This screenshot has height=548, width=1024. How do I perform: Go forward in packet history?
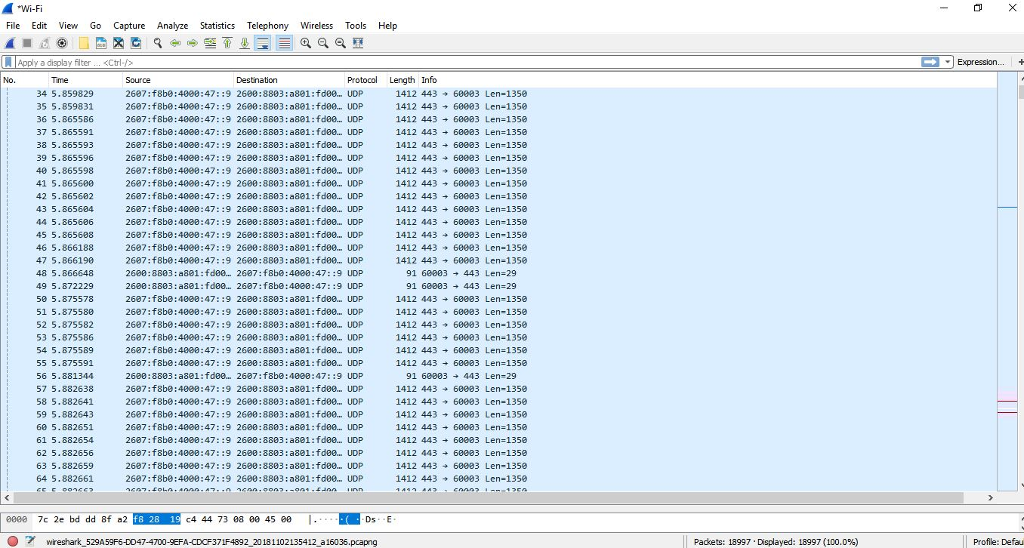click(192, 43)
